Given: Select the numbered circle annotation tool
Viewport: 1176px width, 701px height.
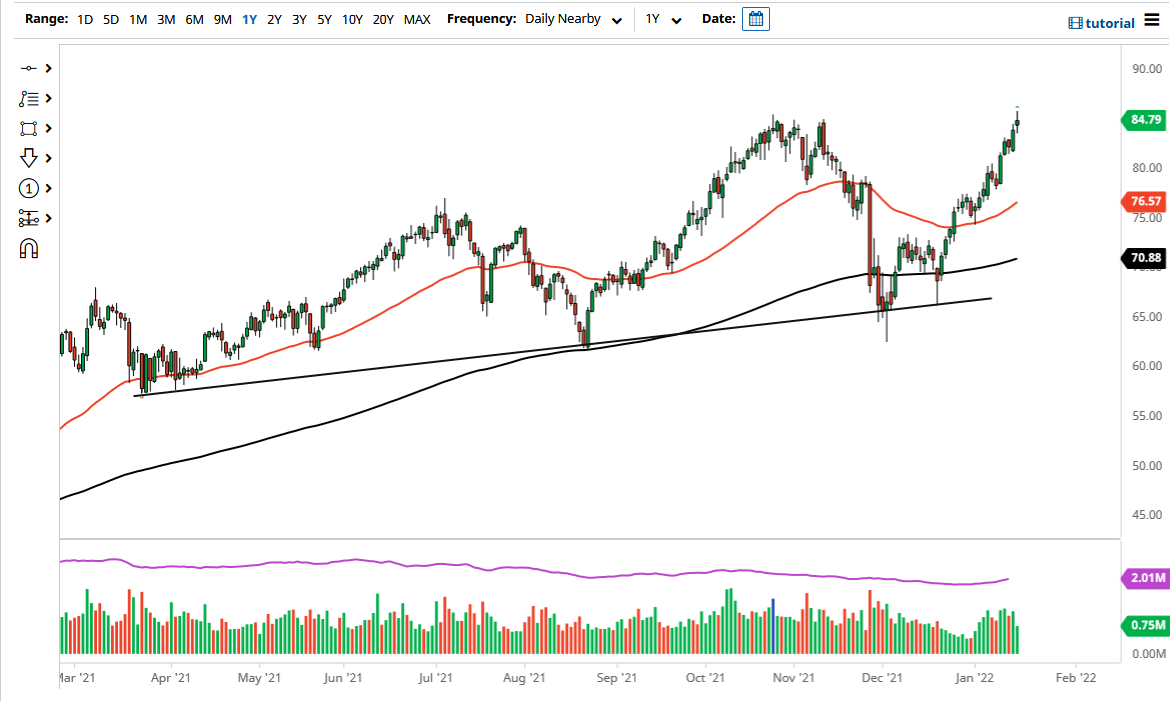Looking at the screenshot, I should click(x=29, y=188).
